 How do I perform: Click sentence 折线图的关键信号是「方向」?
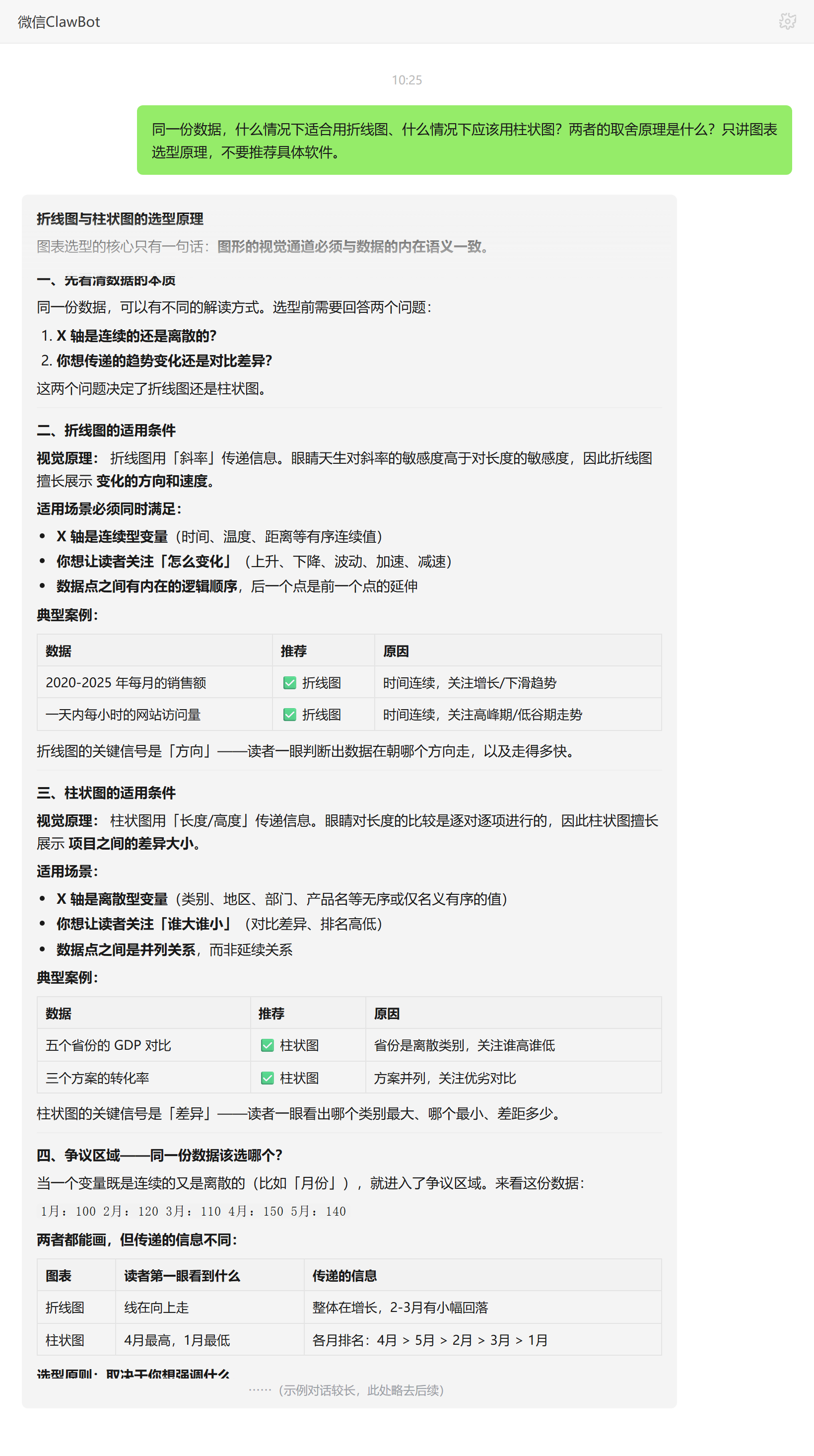[306, 751]
